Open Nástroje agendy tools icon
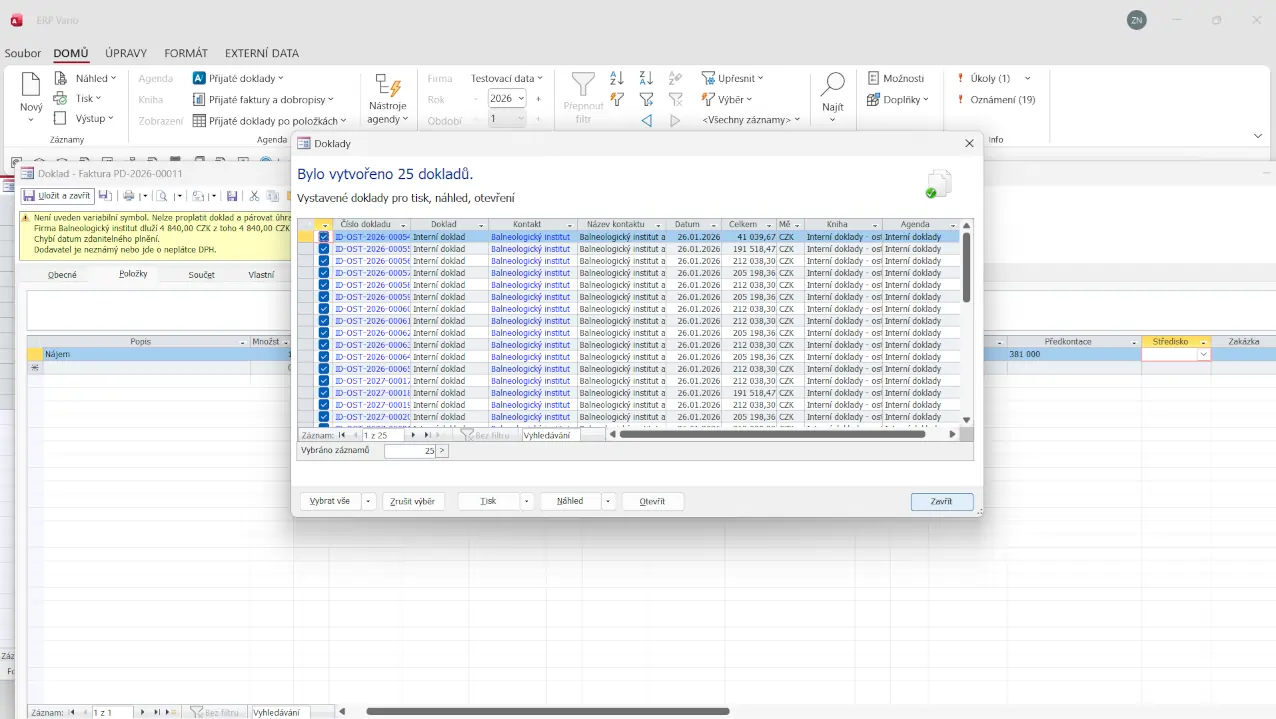Screen dimensions: 1276x719 tap(387, 86)
